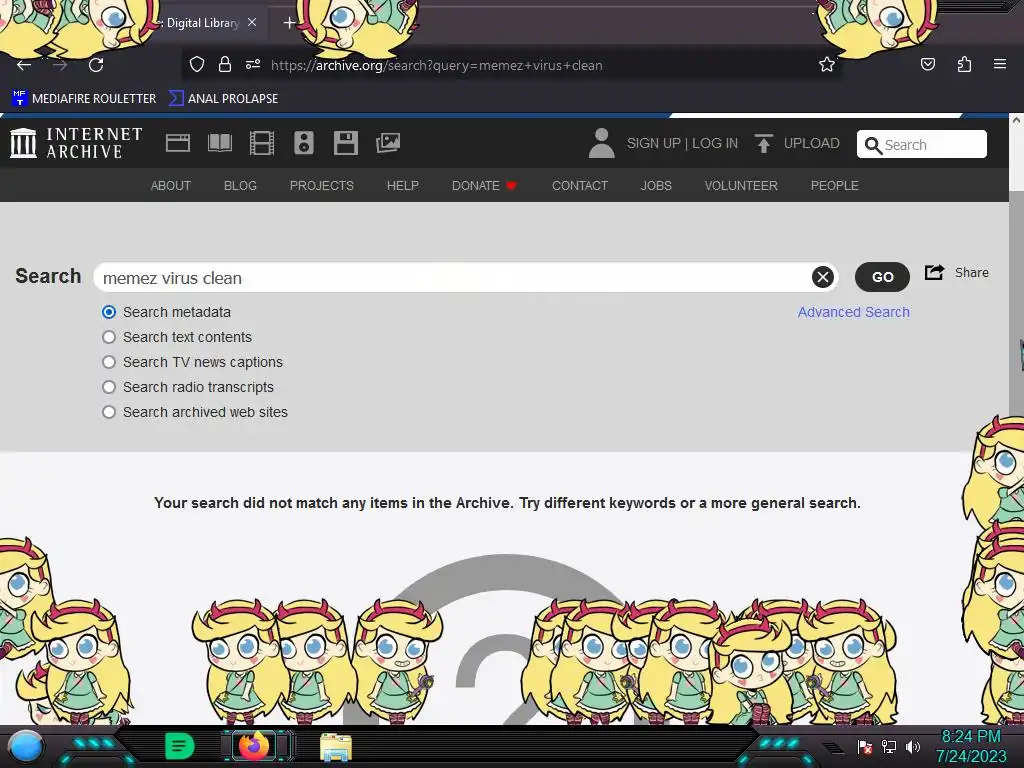This screenshot has width=1024, height=768.
Task: Open the Images media icon
Action: [388, 143]
